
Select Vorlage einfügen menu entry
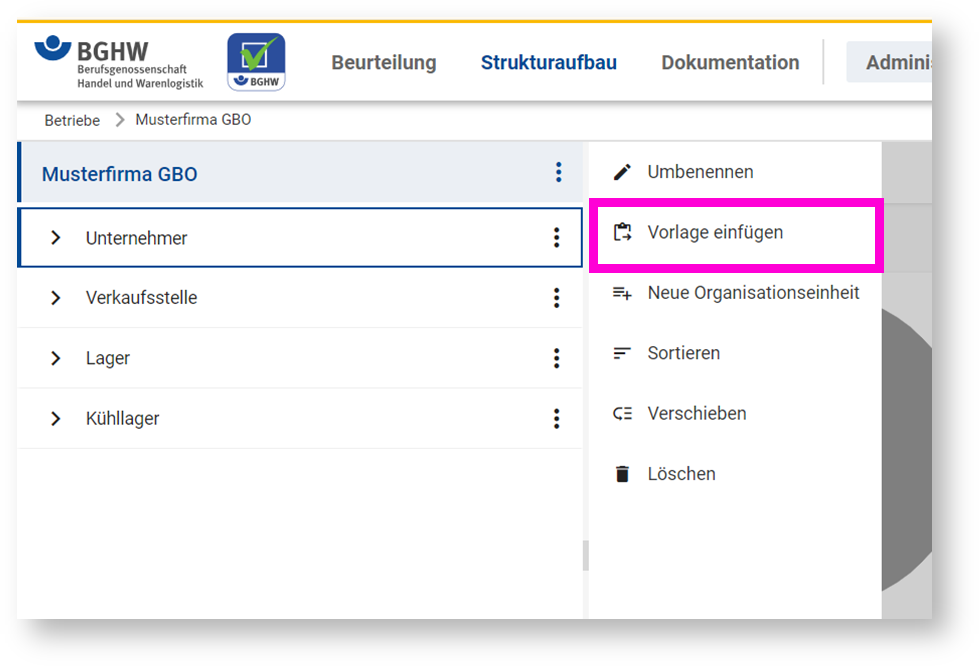(714, 232)
